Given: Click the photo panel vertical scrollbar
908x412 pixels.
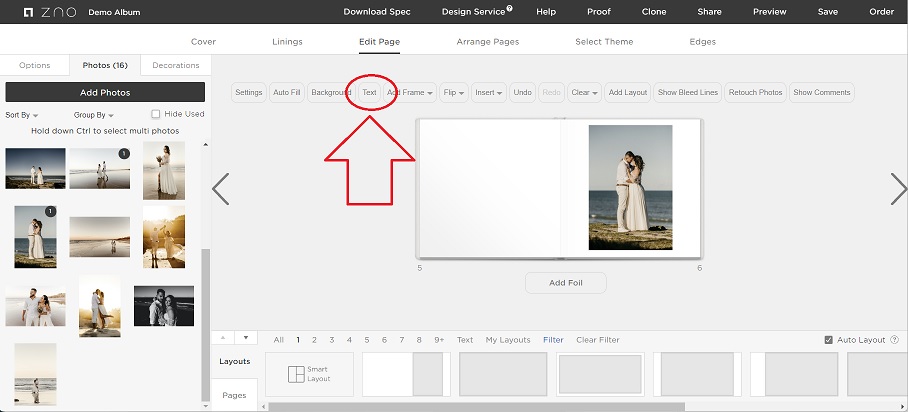Looking at the screenshot, I should click(x=206, y=325).
